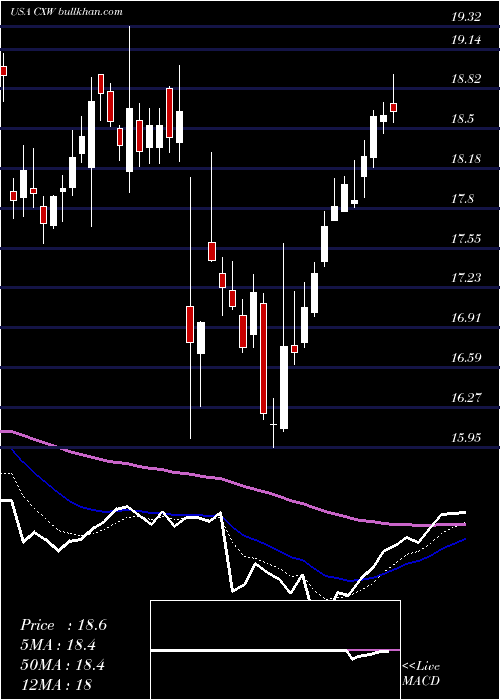Click the 'USA CXW bullkhan.com' header text
500x700 pixels.
tap(67, 11)
